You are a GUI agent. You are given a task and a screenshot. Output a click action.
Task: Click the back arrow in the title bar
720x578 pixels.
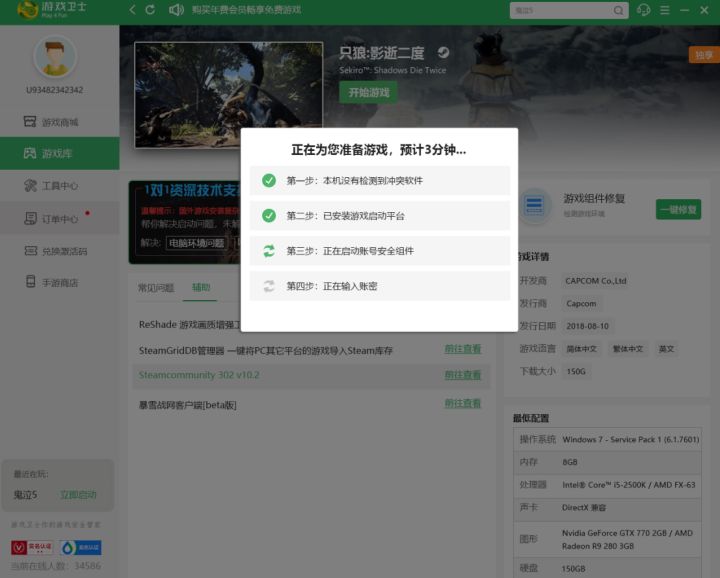(x=132, y=10)
